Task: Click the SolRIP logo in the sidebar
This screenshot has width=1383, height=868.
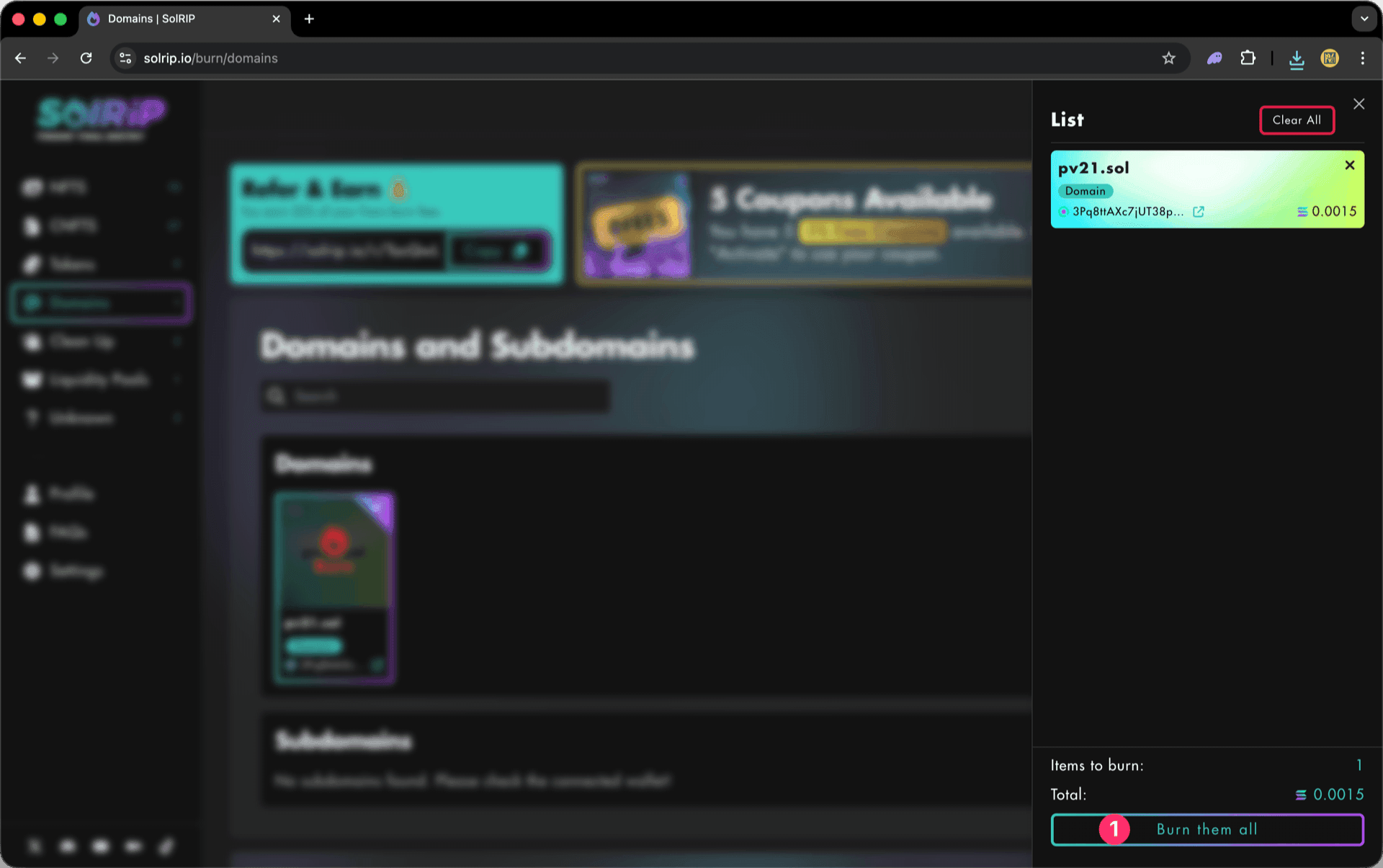Action: pyautogui.click(x=101, y=117)
